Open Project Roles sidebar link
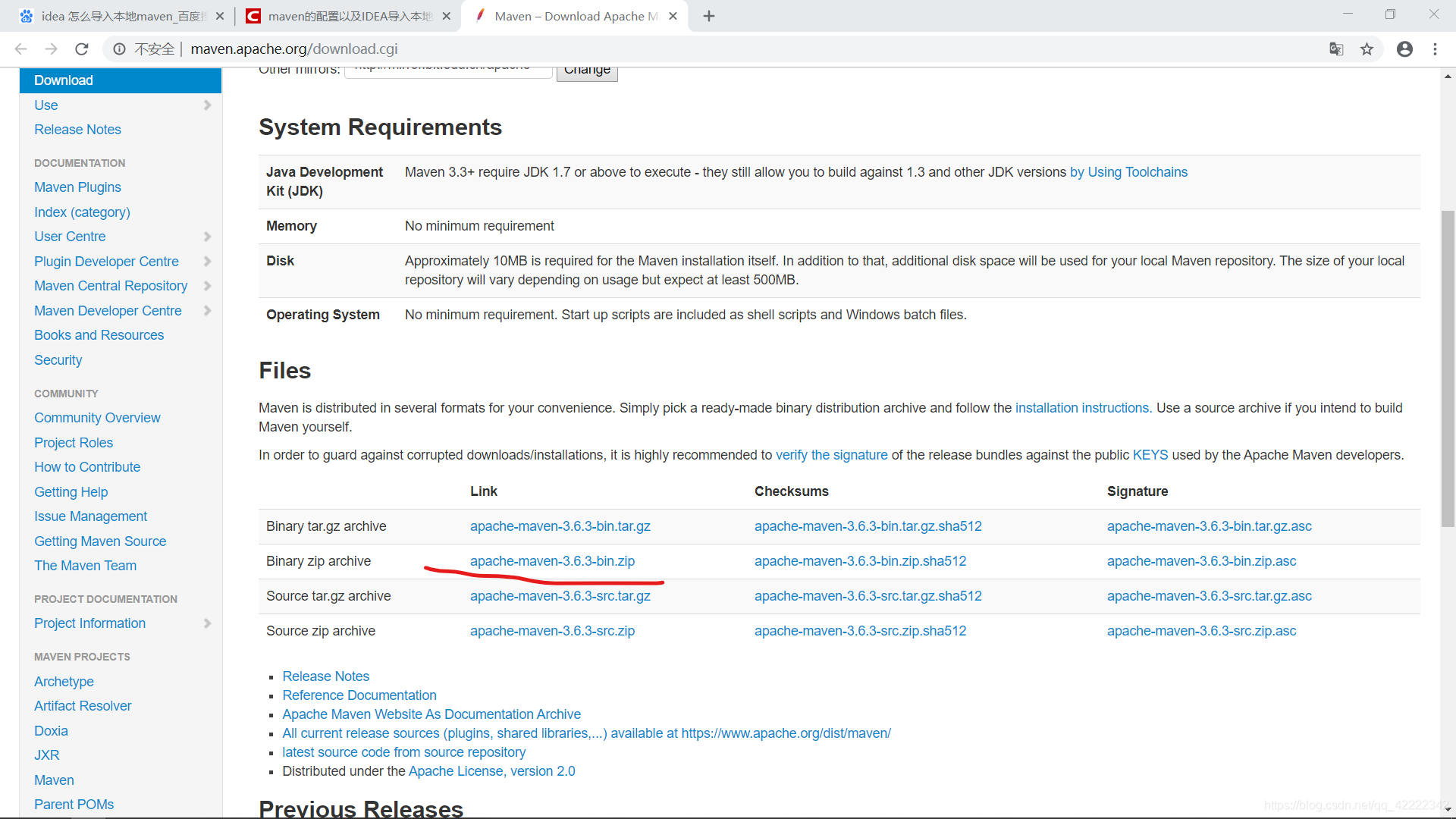Viewport: 1456px width, 819px height. pos(74,443)
